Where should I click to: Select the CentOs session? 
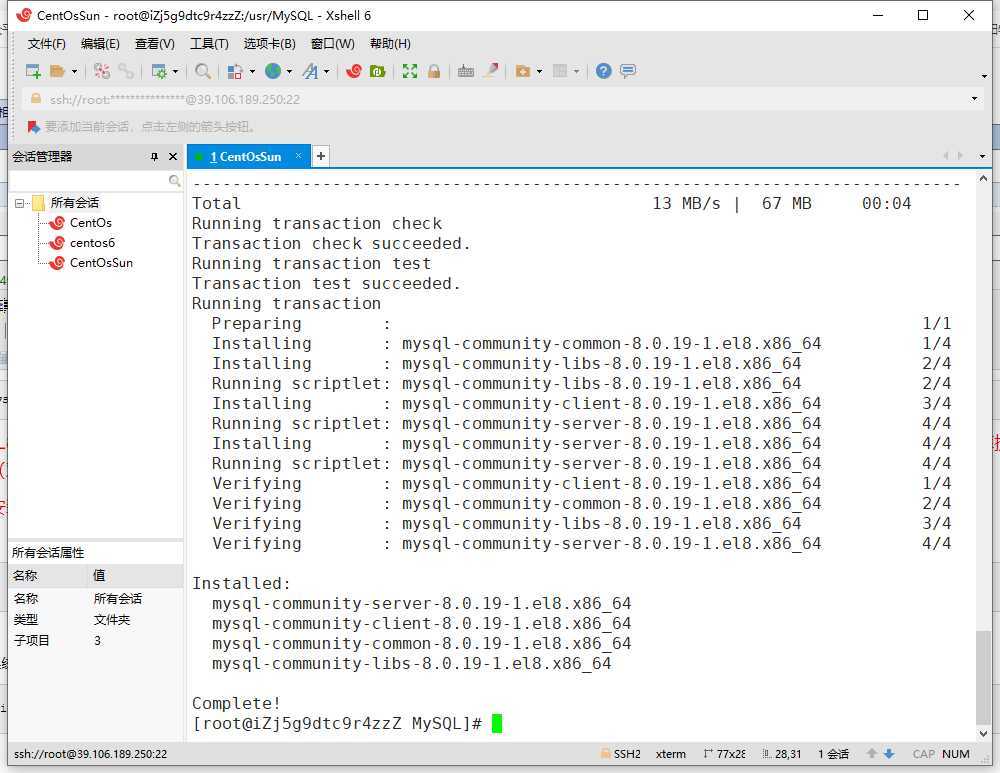tap(91, 223)
